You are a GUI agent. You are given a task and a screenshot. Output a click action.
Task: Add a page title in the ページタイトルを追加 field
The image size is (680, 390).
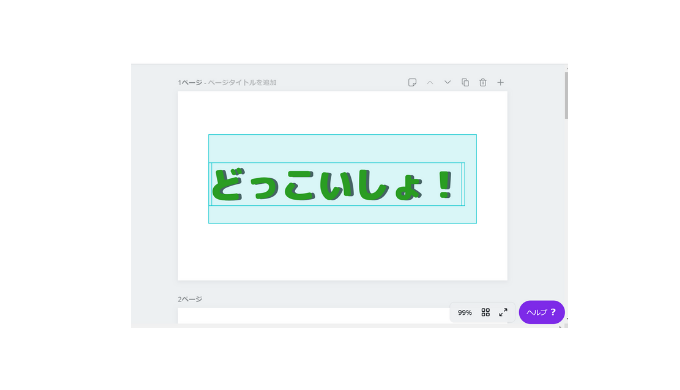(x=242, y=82)
